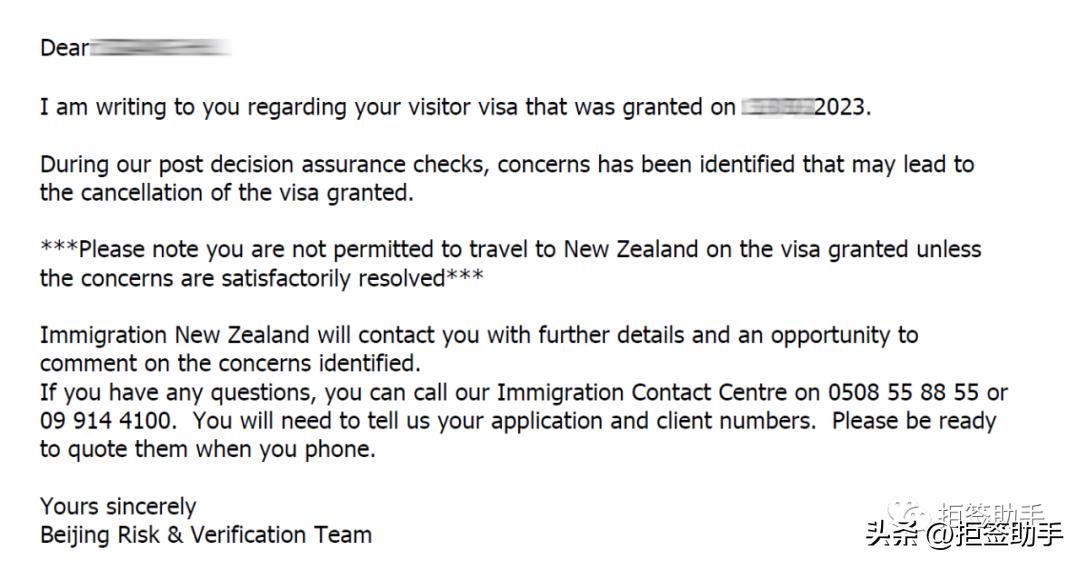Click the leading asterisks before "Please note"
This screenshot has width=1080, height=564.
coord(59,249)
